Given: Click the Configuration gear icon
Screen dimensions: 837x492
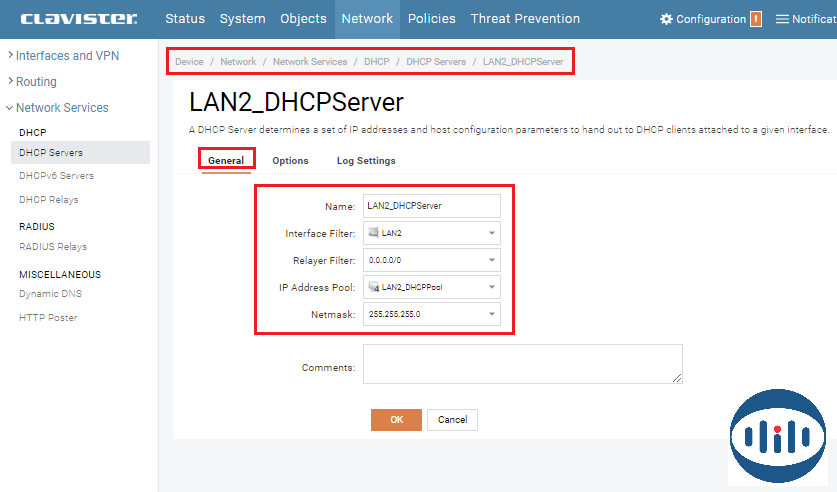Looking at the screenshot, I should pyautogui.click(x=667, y=19).
